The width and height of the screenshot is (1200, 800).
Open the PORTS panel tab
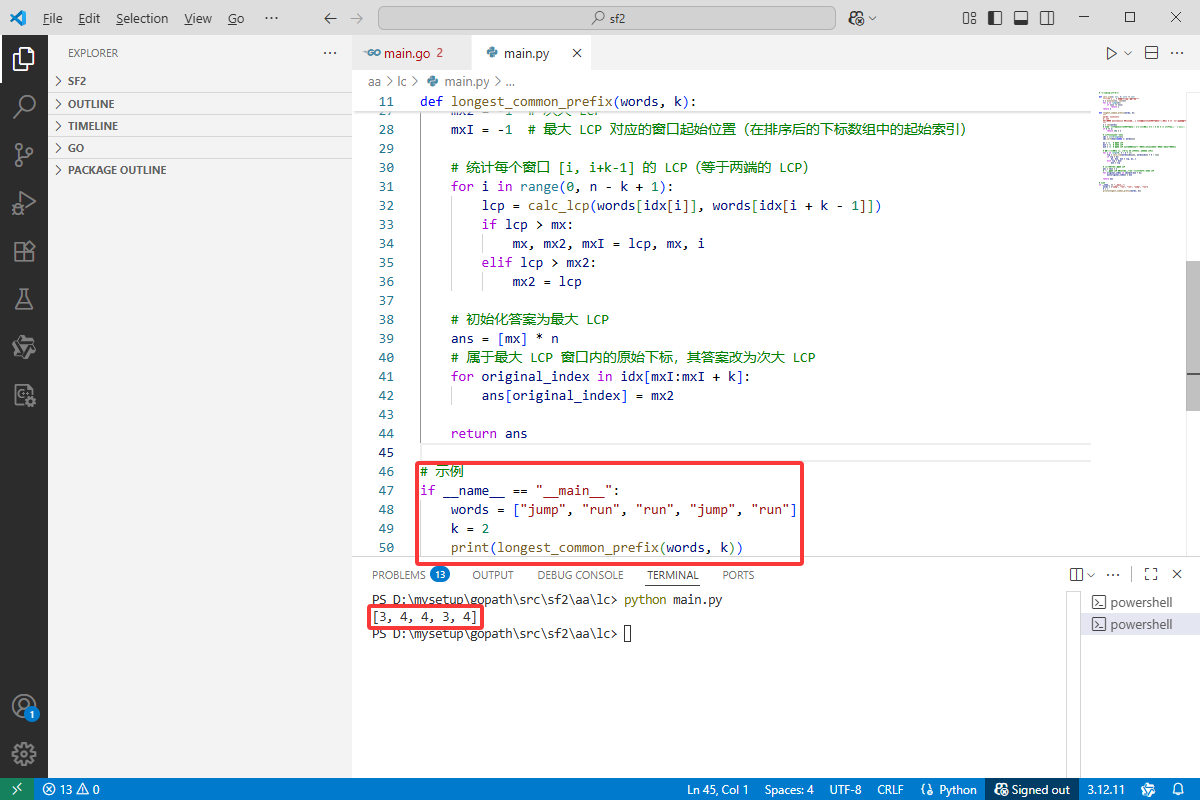coord(738,575)
